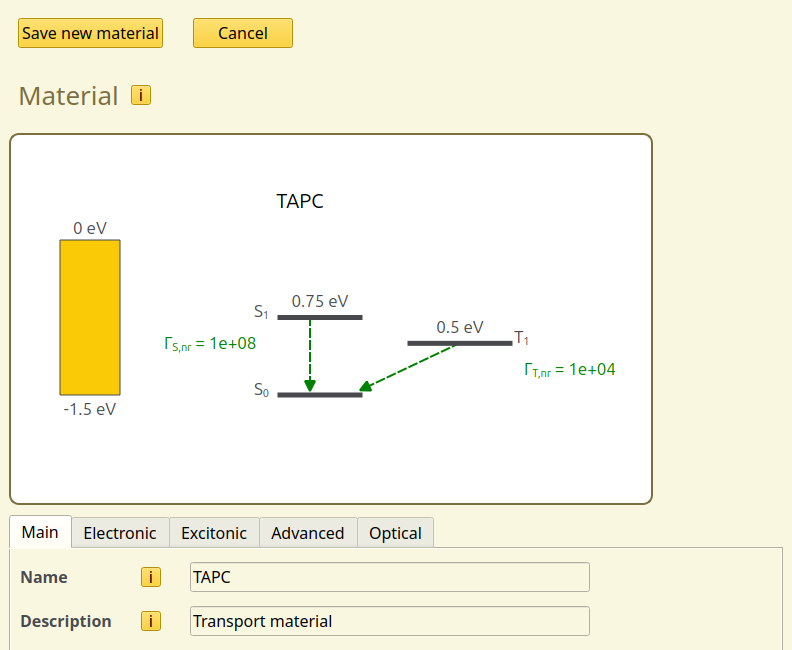Select the T1 energy level line
This screenshot has width=792, height=650.
click(459, 343)
